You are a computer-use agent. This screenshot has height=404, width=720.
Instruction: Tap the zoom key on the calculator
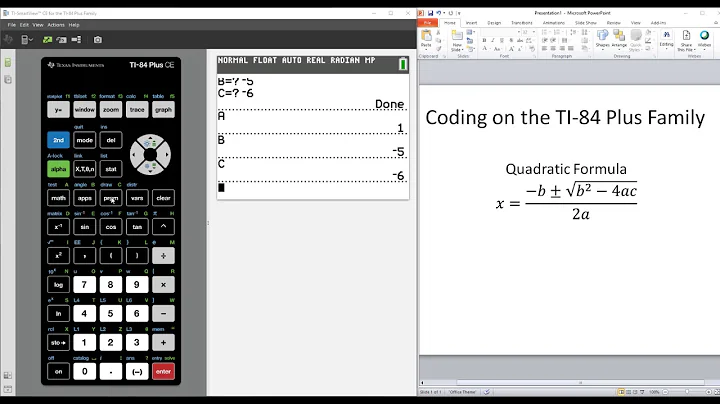(111, 110)
